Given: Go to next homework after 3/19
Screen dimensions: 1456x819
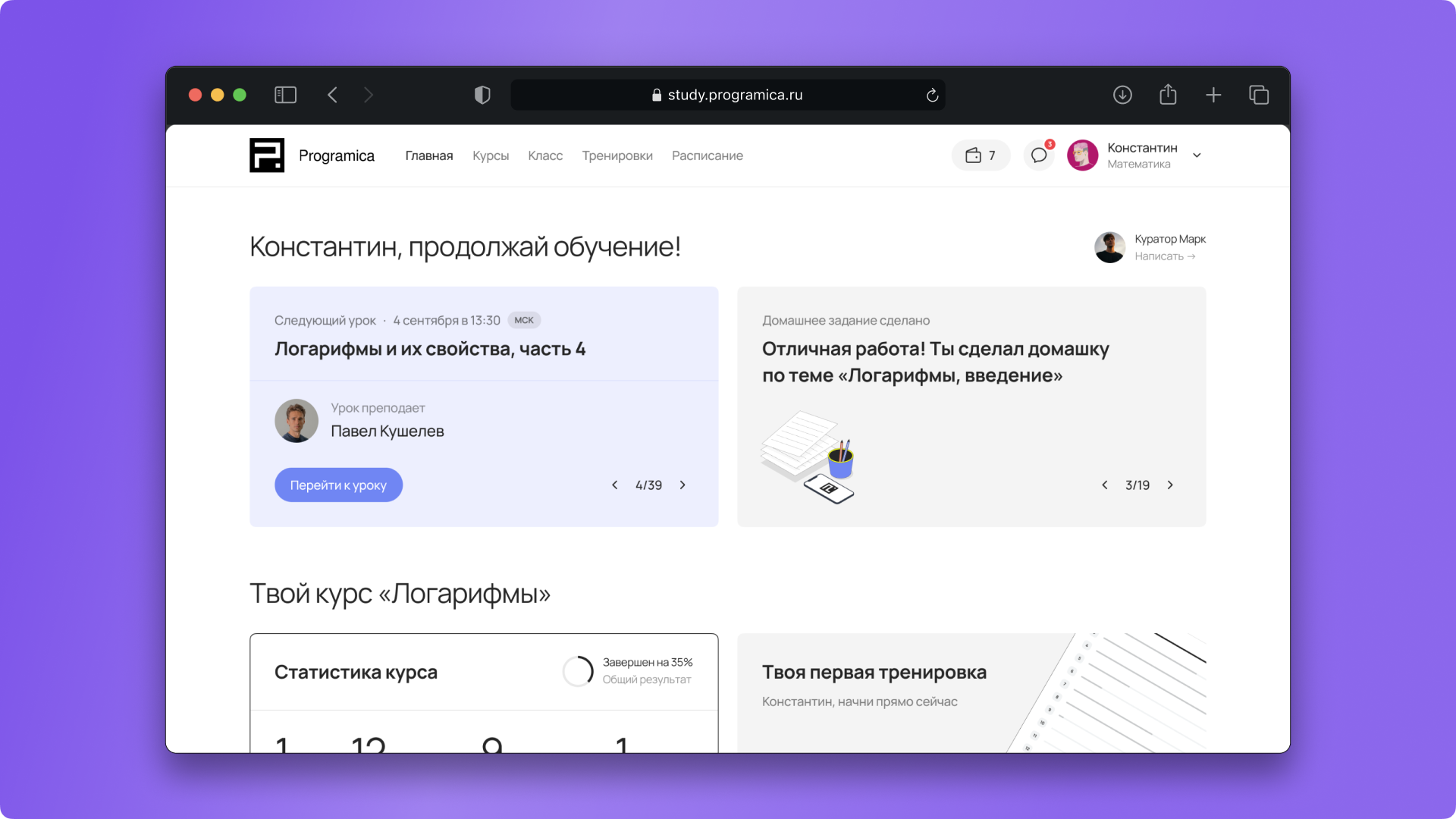Looking at the screenshot, I should (1170, 485).
